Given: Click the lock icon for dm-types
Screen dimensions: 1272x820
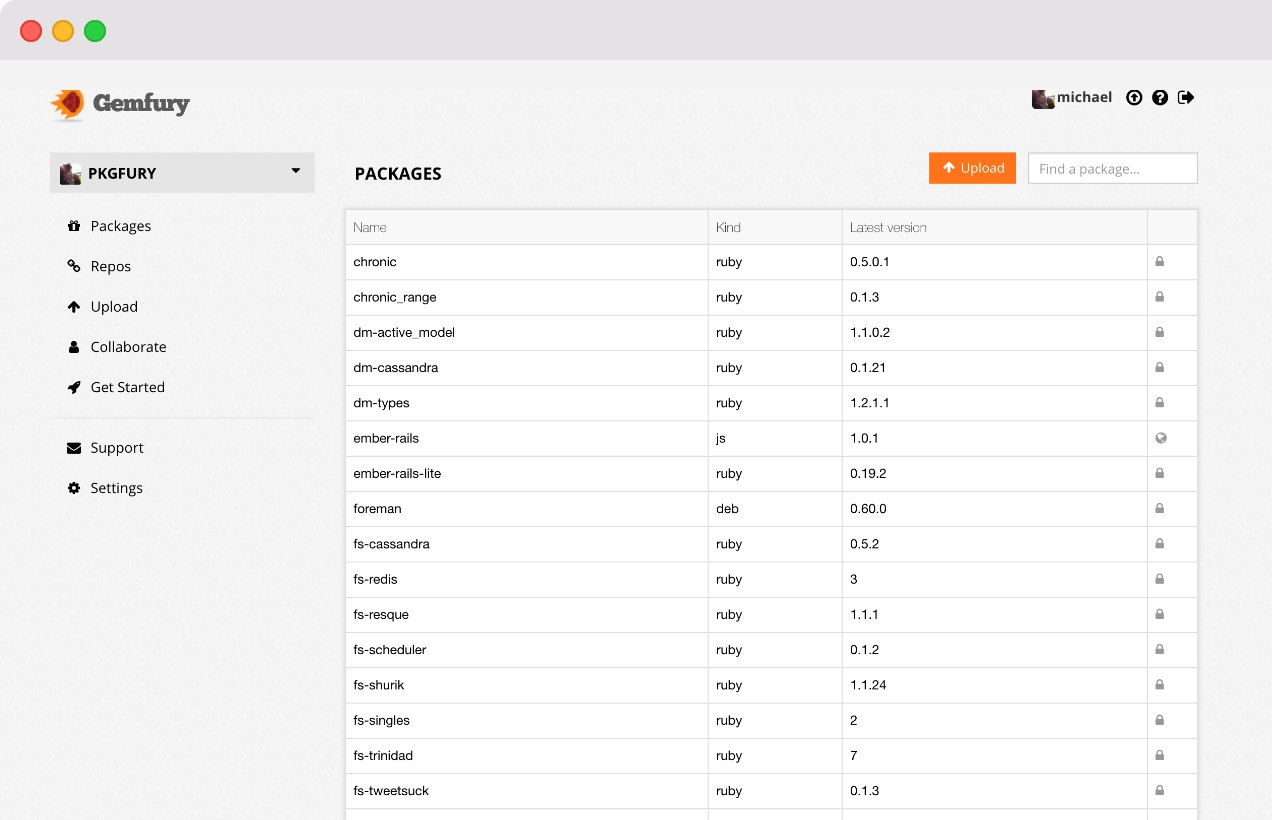Looking at the screenshot, I should pos(1160,403).
